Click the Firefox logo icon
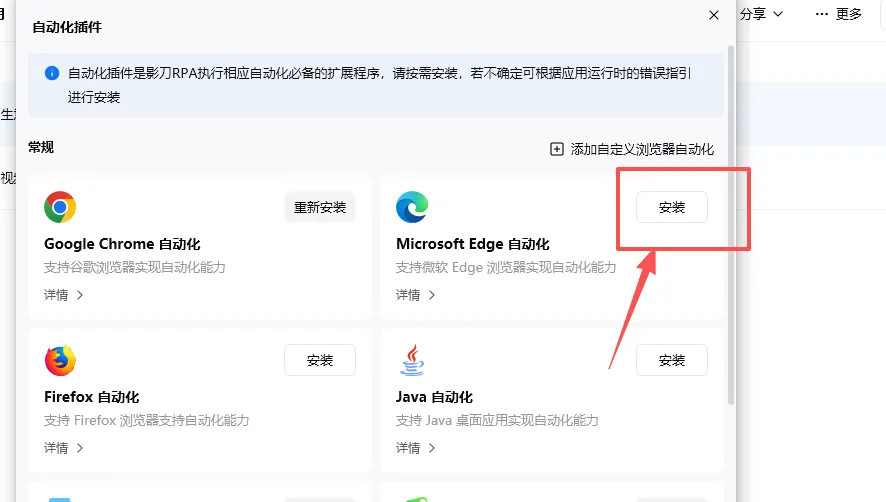886x502 pixels. tap(60, 360)
